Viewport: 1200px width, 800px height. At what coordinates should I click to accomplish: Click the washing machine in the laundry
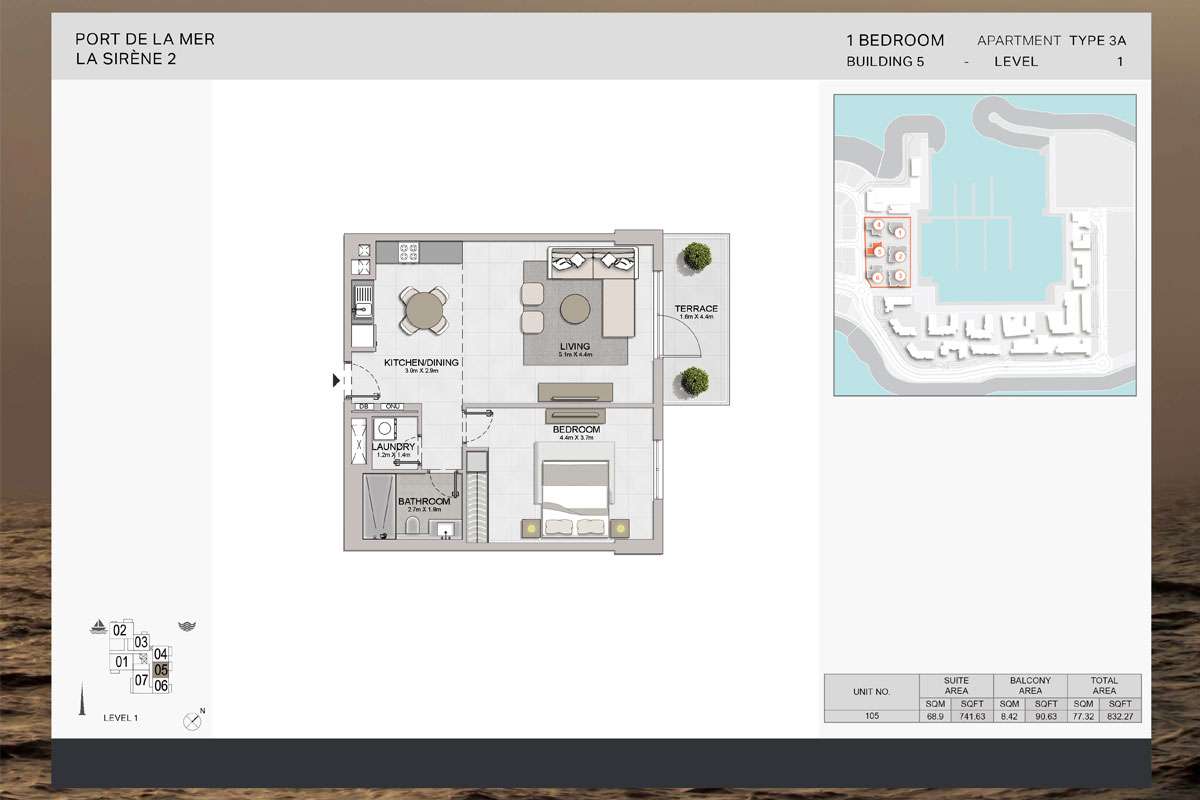tap(386, 429)
